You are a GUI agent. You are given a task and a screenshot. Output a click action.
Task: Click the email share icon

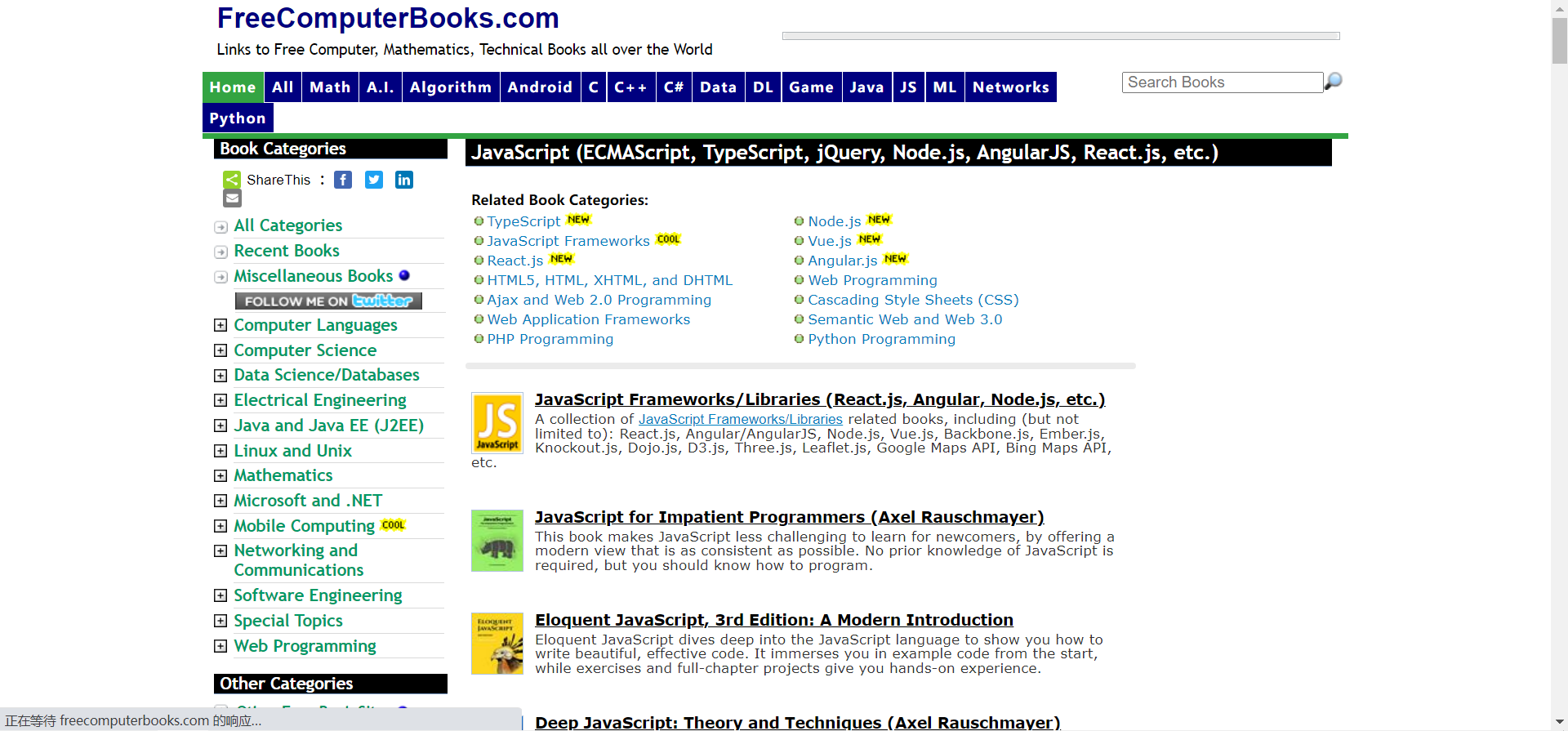pyautogui.click(x=233, y=198)
